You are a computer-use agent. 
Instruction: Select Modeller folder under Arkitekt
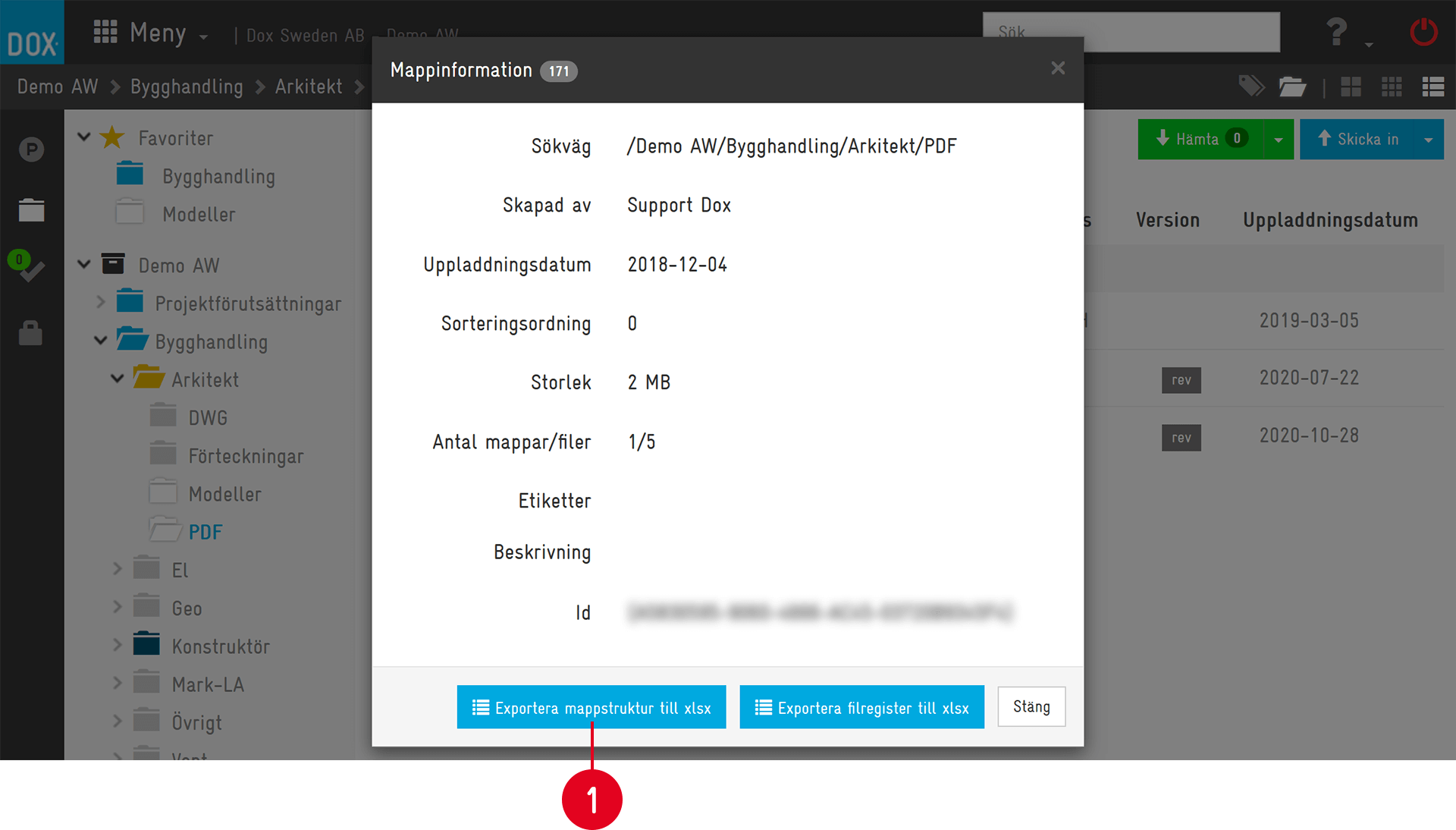coord(224,494)
